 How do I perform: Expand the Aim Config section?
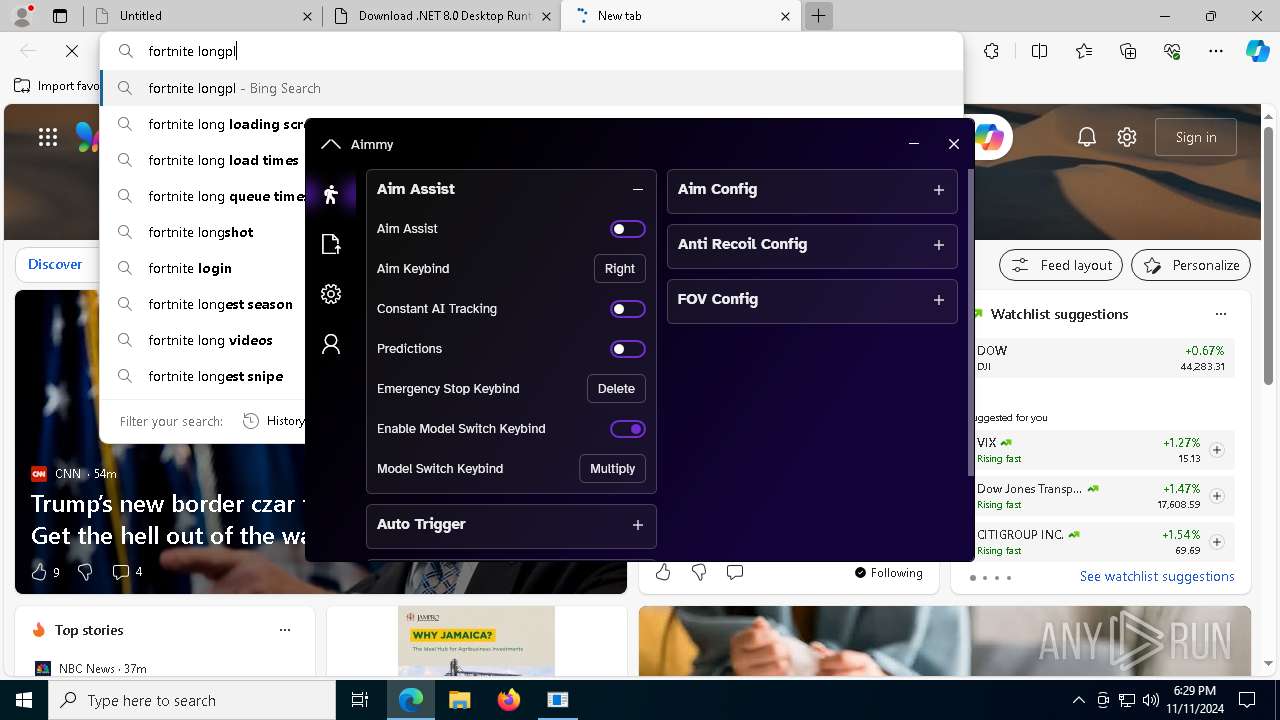[x=939, y=190]
